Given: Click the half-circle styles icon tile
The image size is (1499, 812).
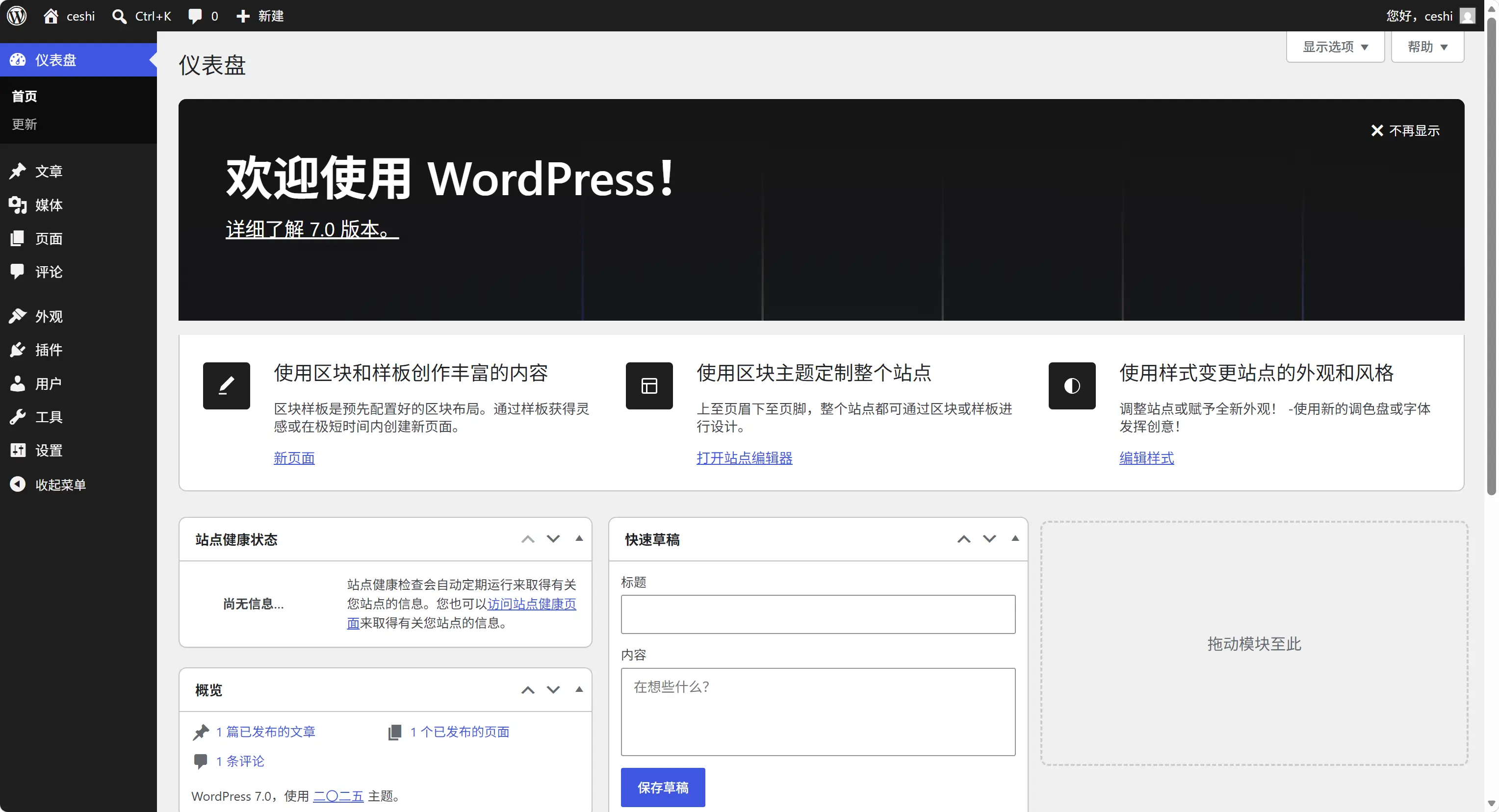Looking at the screenshot, I should click(x=1072, y=385).
